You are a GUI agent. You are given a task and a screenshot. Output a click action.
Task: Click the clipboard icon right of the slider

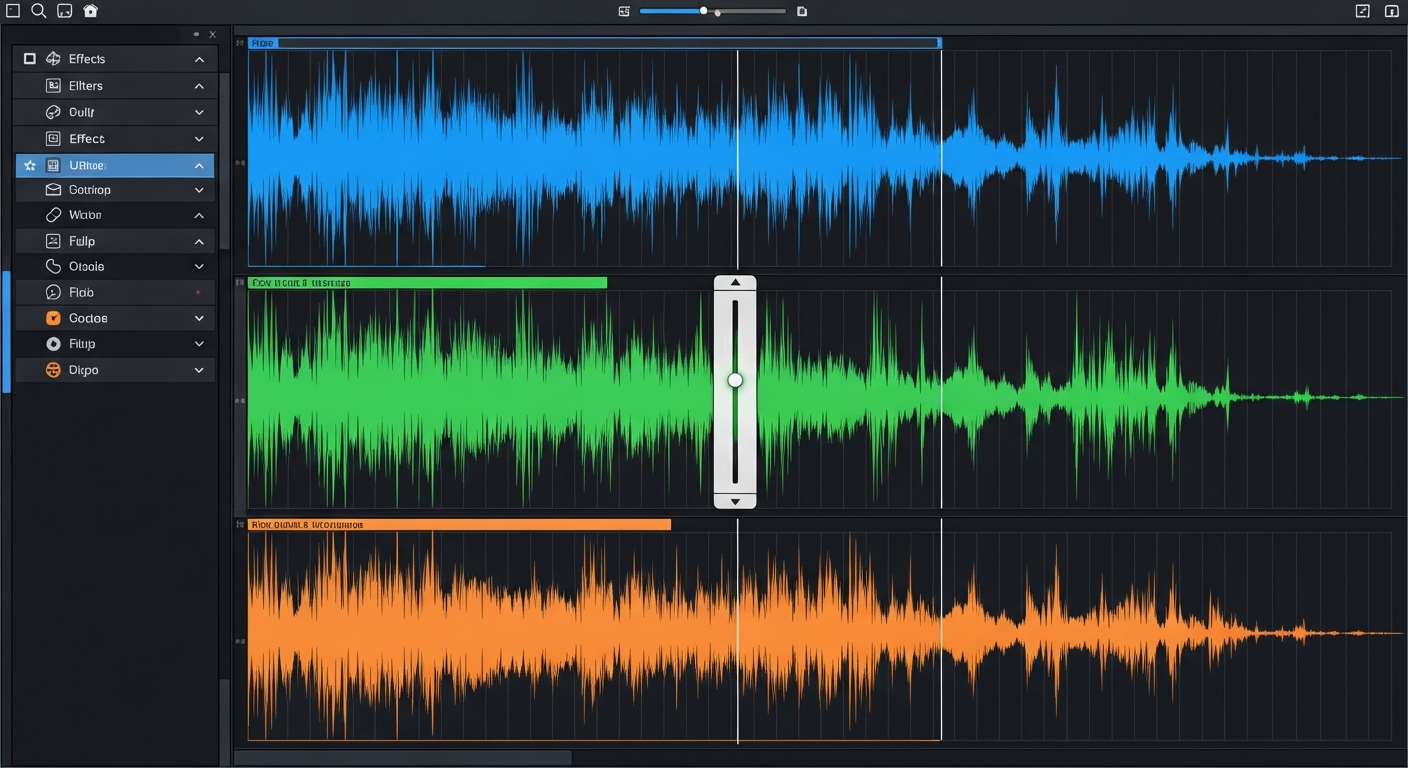801,11
